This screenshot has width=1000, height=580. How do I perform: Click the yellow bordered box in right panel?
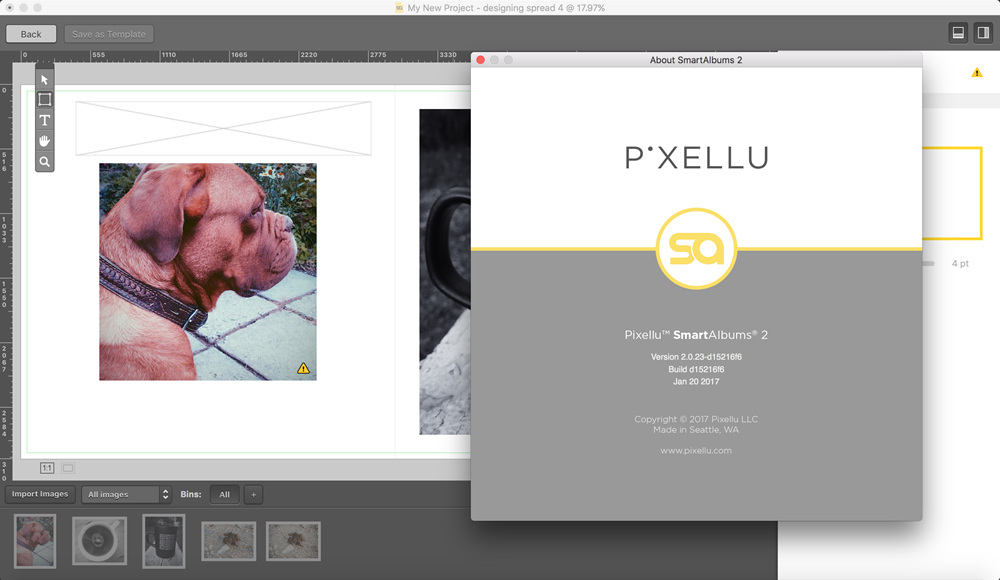[952, 193]
